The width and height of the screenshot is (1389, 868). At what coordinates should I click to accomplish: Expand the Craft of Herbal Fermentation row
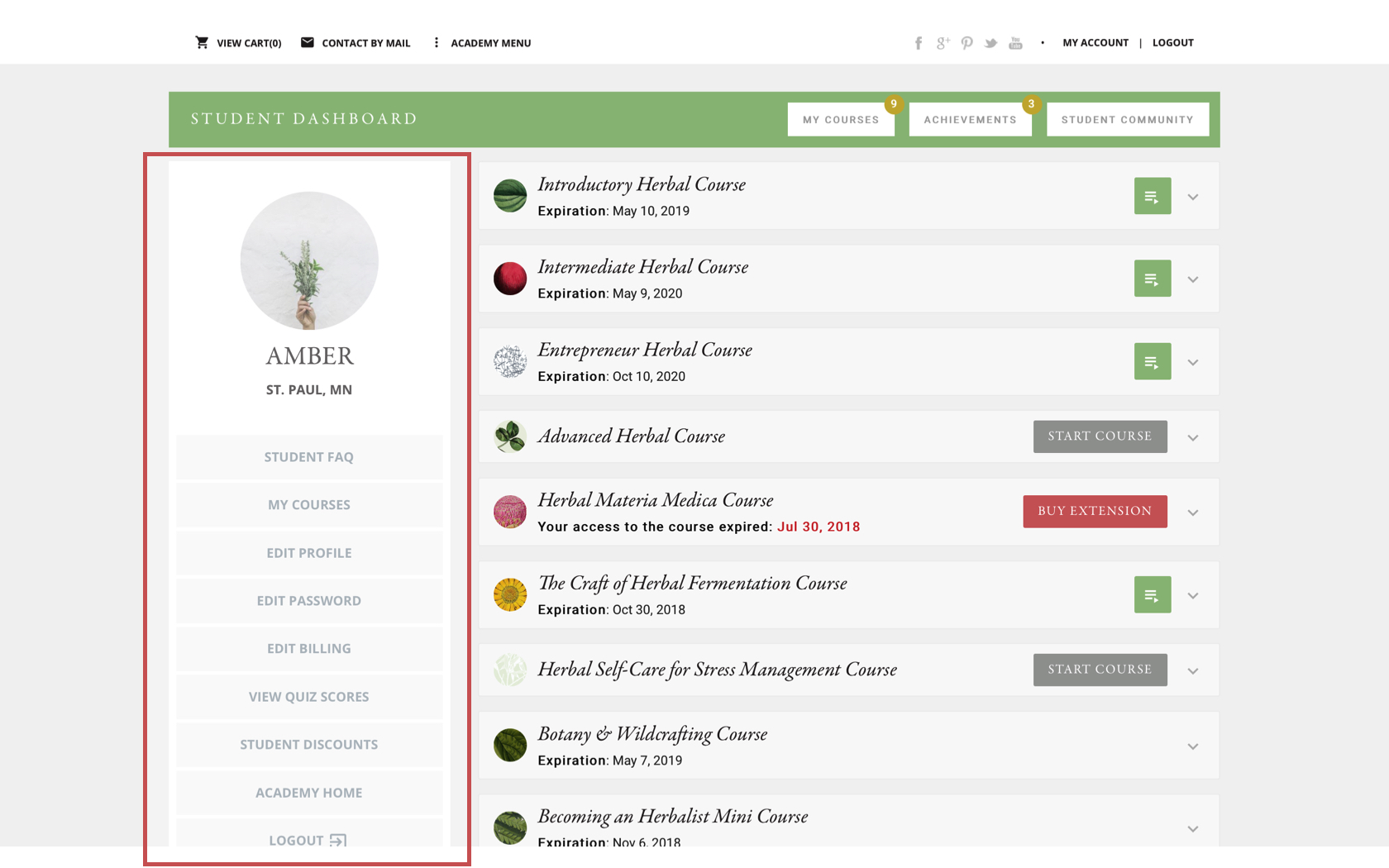point(1193,595)
